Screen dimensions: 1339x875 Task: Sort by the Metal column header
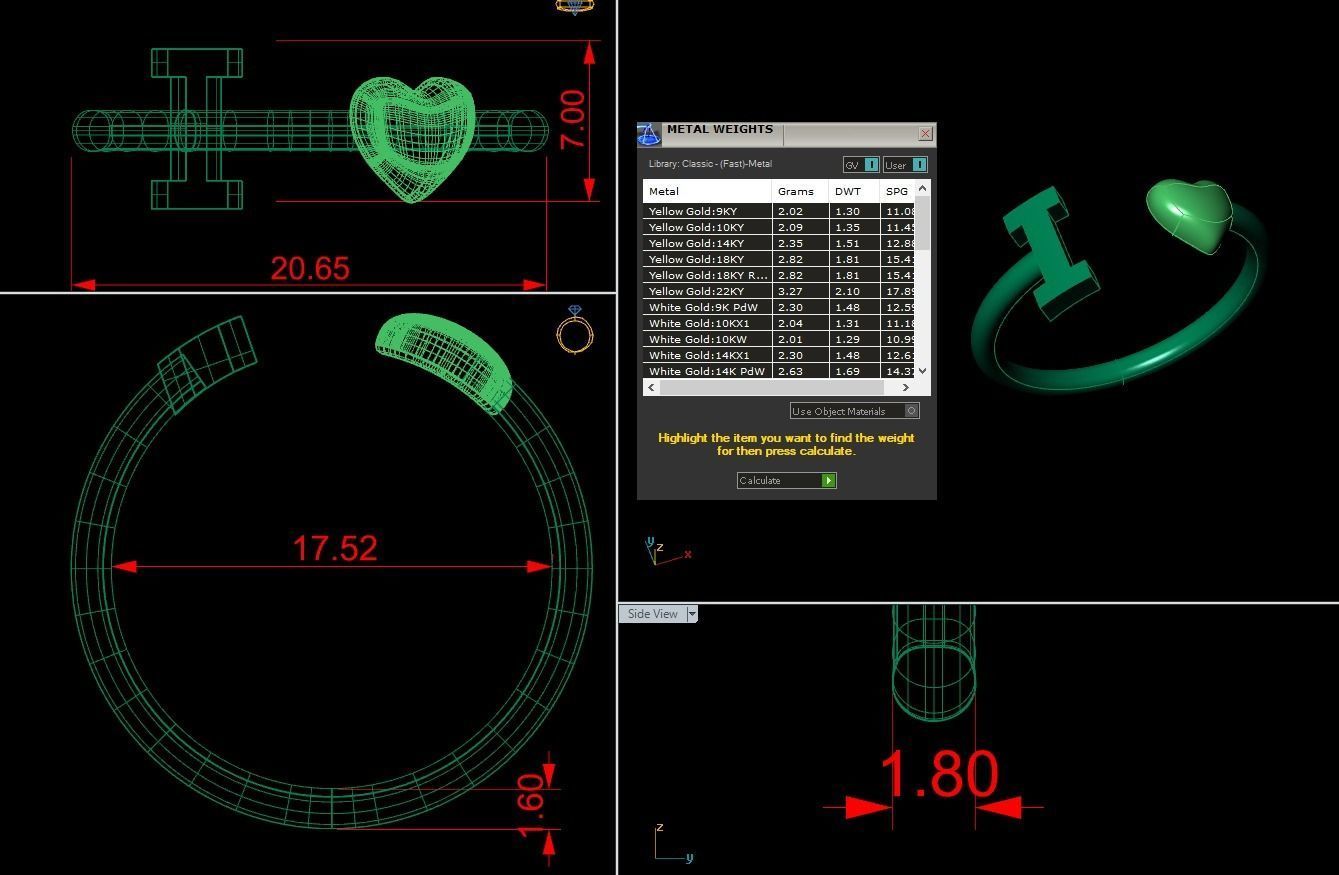[x=707, y=191]
